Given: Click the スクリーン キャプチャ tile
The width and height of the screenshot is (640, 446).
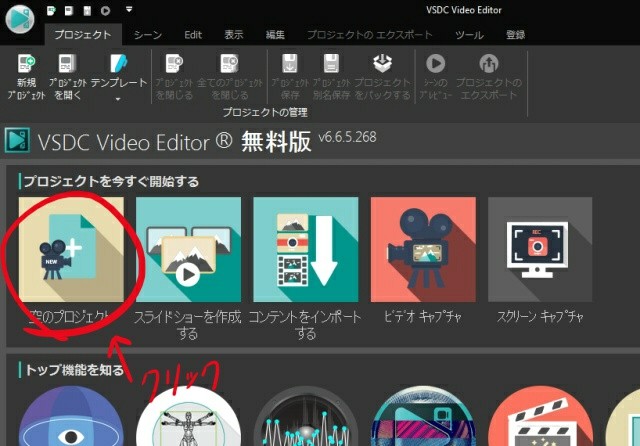Looking at the screenshot, I should coord(540,250).
